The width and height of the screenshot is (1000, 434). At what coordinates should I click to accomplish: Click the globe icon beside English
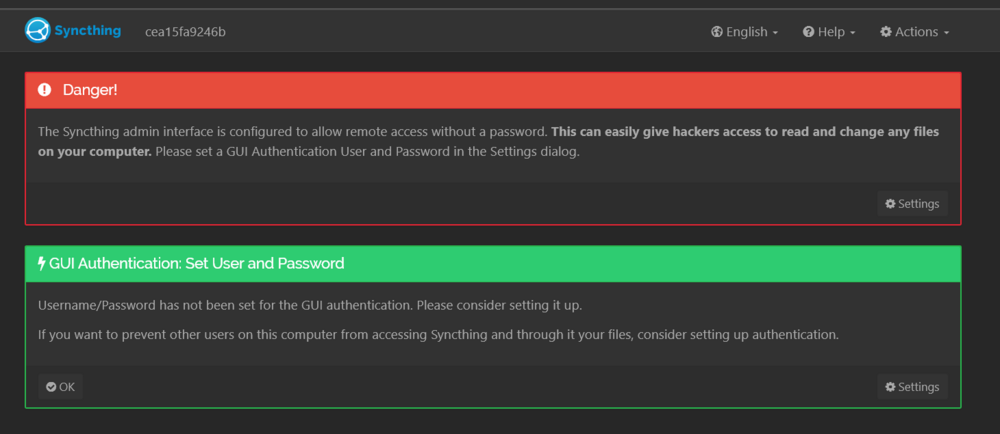(717, 32)
